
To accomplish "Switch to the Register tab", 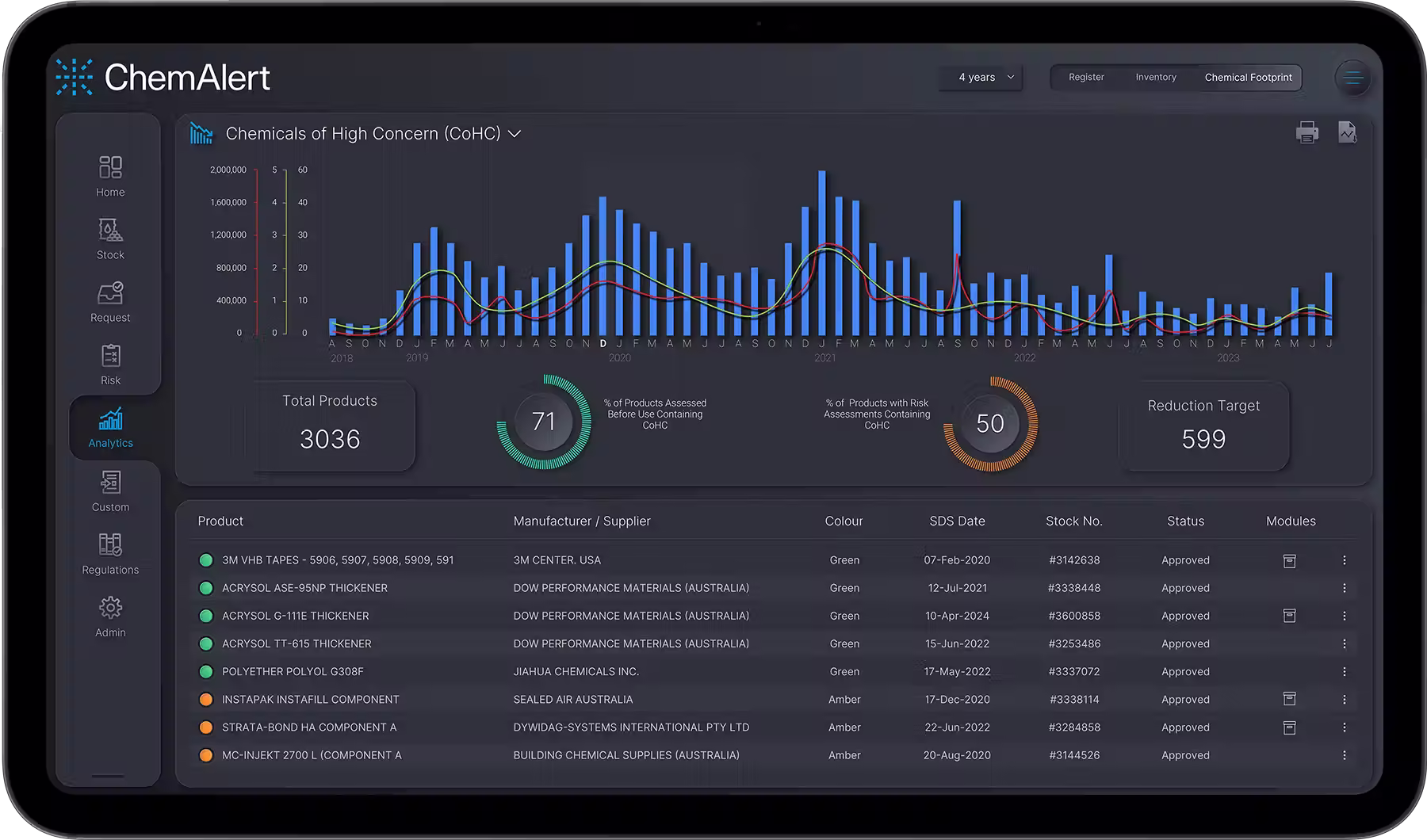I will click(x=1086, y=77).
